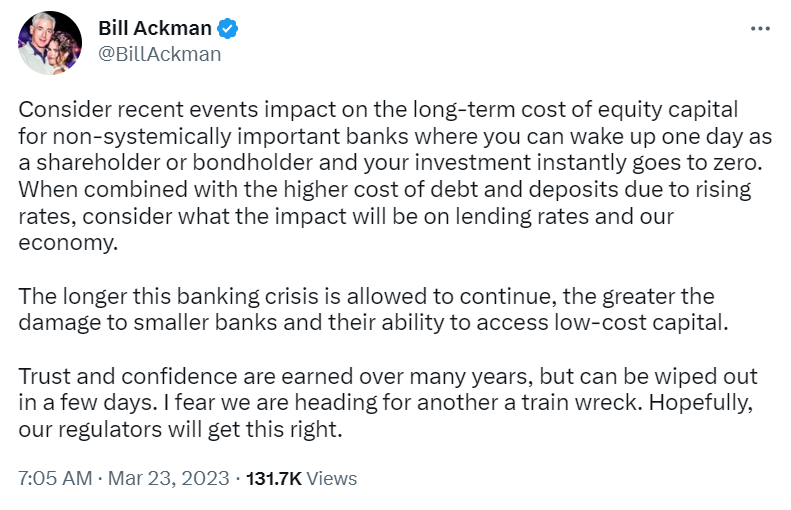The width and height of the screenshot is (791, 510).
Task: Click the 131.7K view count
Action: 274,478
